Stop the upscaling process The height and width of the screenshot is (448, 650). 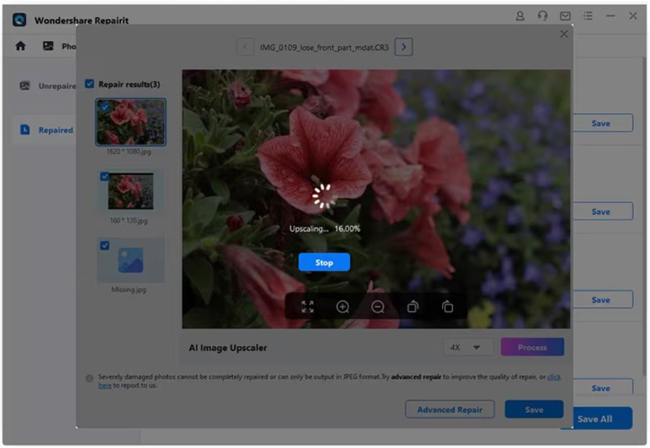[324, 262]
